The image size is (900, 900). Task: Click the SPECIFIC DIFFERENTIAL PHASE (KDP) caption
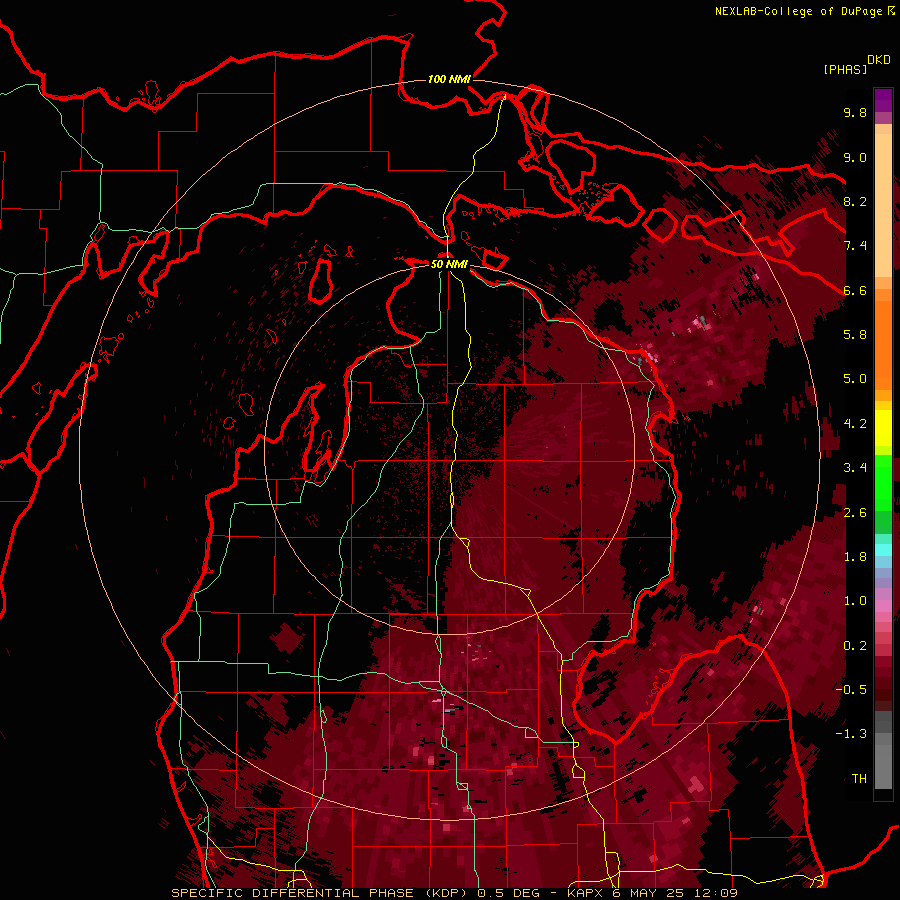tap(318, 893)
